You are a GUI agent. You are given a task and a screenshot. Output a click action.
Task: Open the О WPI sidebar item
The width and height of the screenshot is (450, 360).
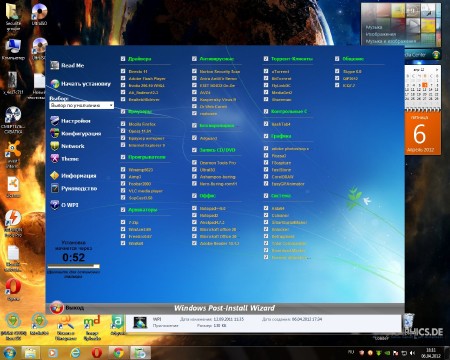pyautogui.click(x=65, y=205)
